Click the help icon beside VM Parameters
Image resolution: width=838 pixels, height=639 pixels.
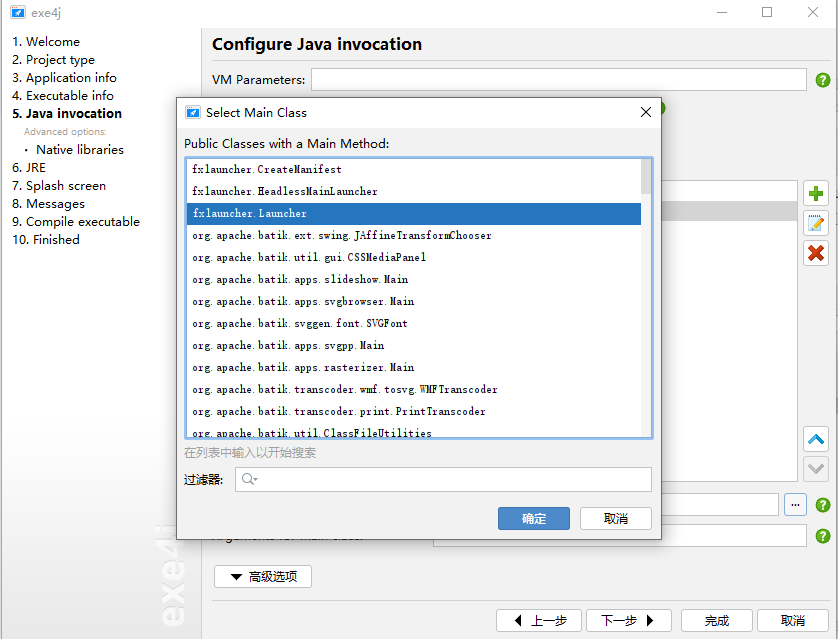coord(823,80)
